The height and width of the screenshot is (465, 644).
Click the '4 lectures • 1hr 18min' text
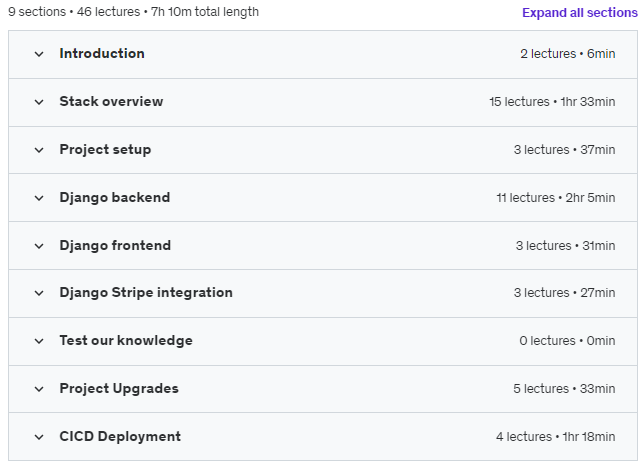click(555, 437)
